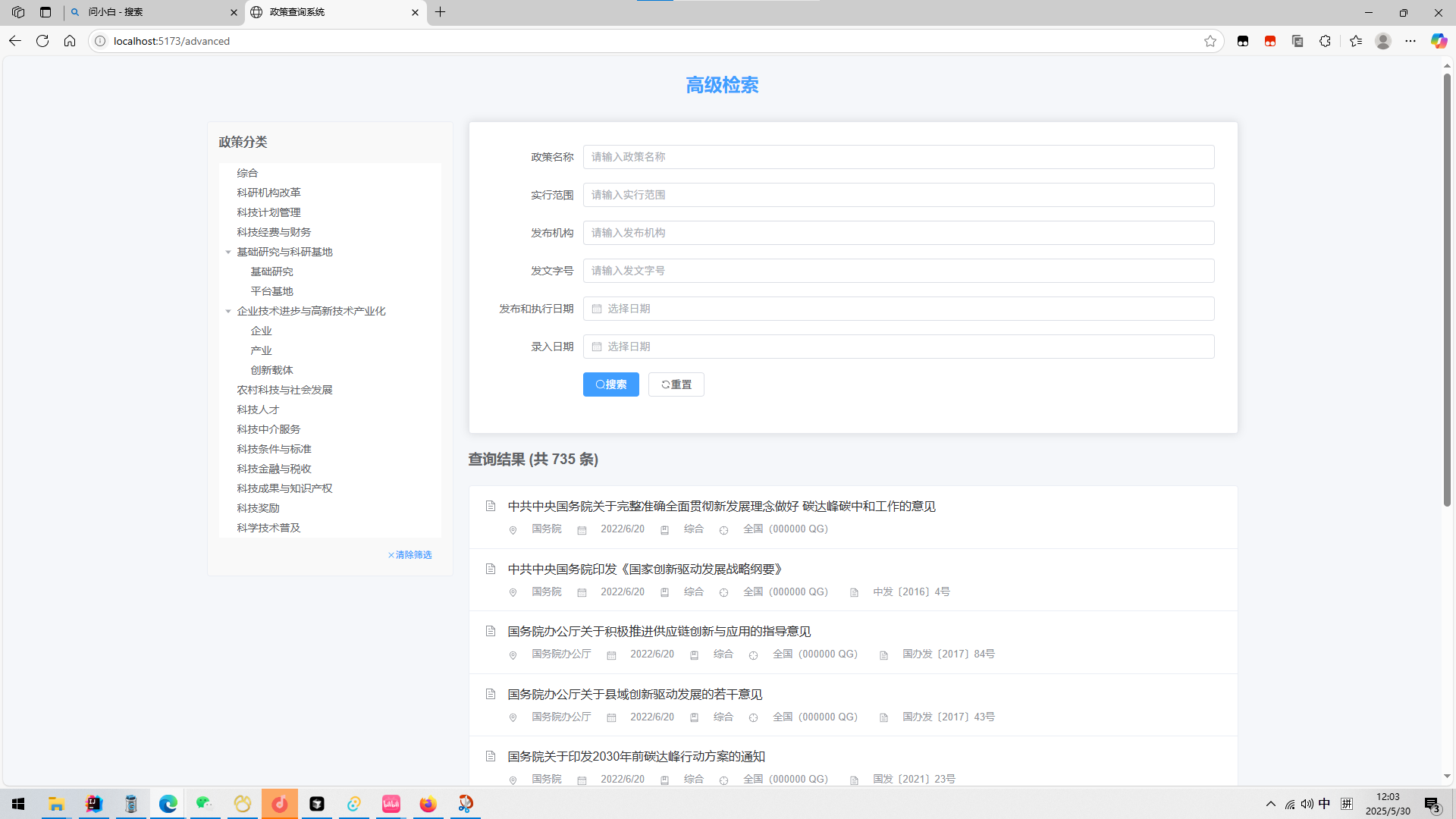
Task: Click the document icon beside first search result
Action: 491,506
